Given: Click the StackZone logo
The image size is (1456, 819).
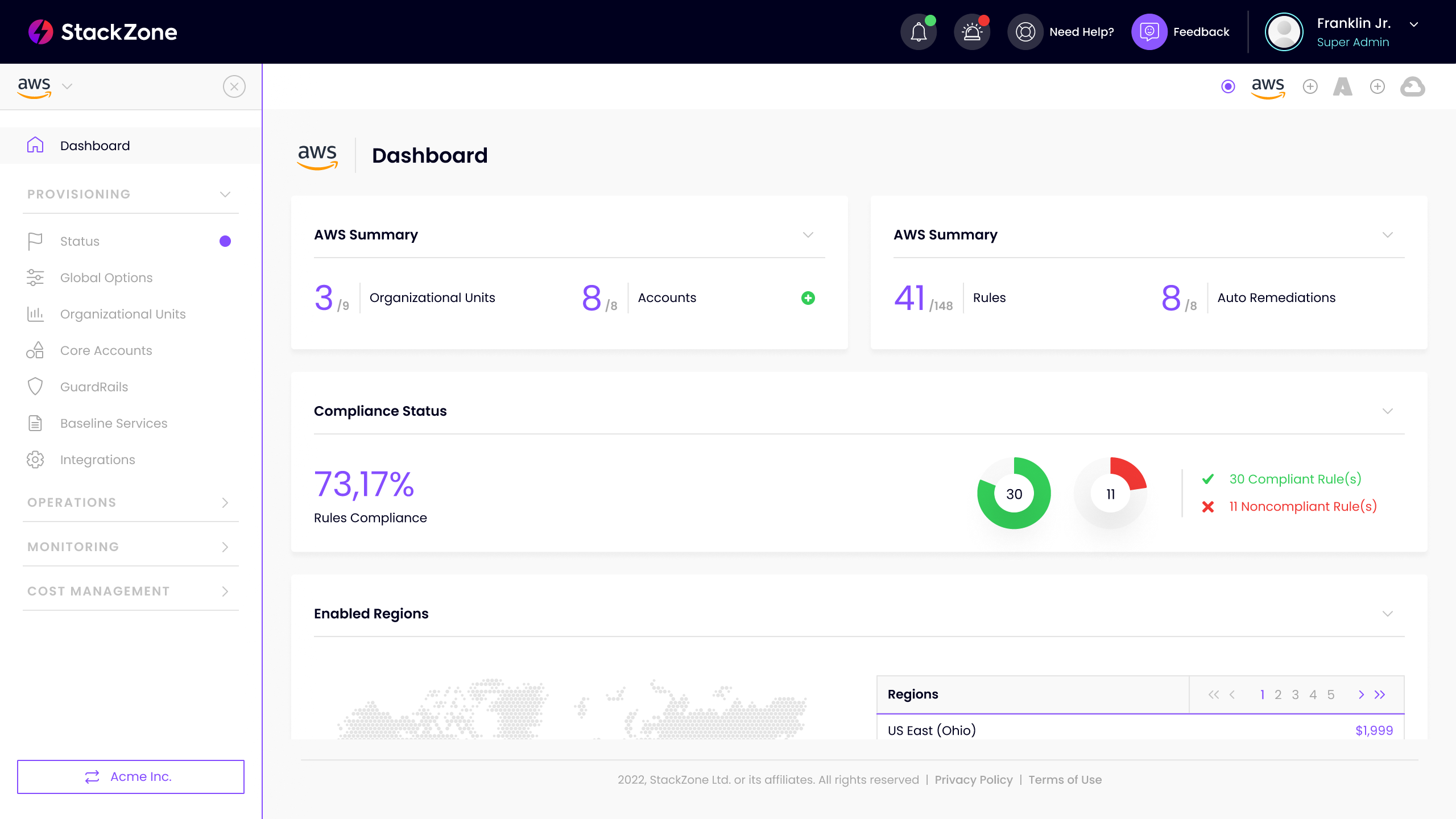Looking at the screenshot, I should coord(103,32).
